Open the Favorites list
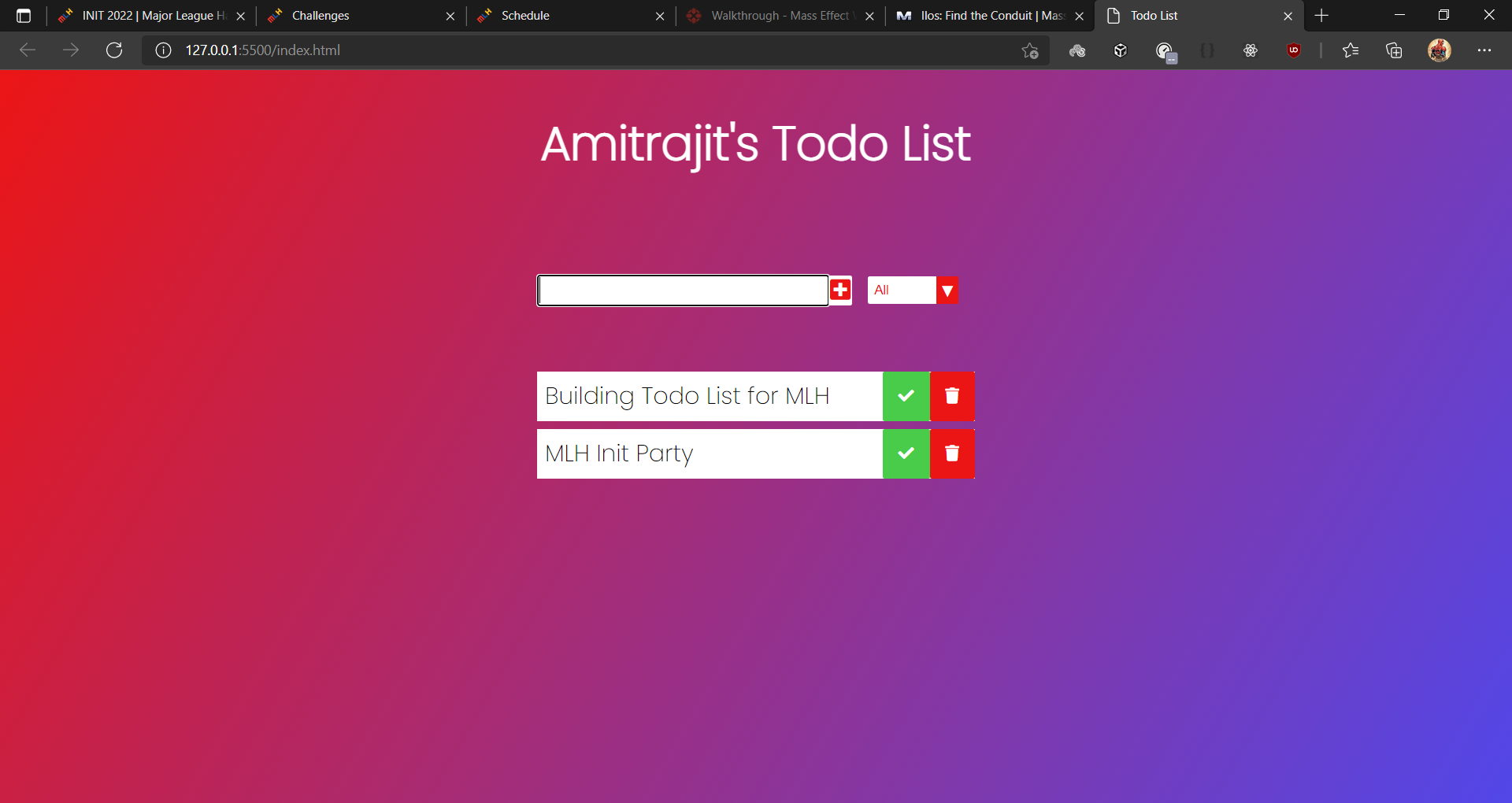 tap(1351, 50)
